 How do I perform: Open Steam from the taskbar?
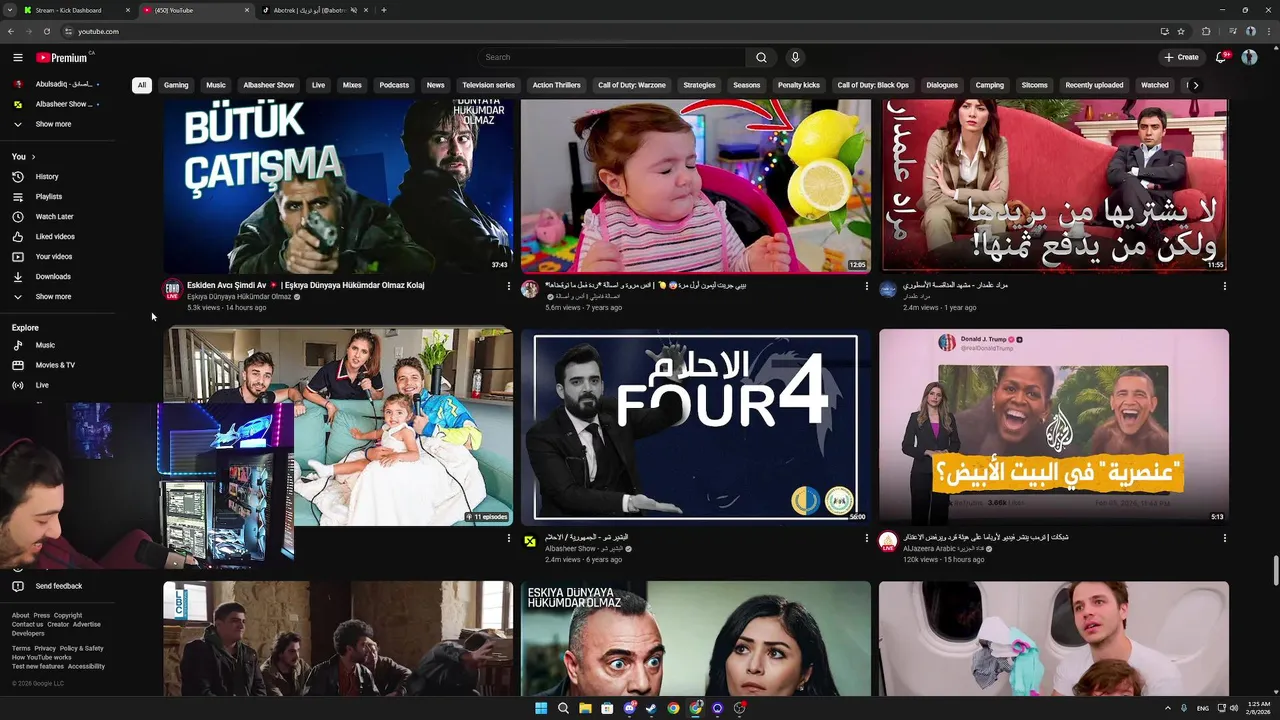click(x=651, y=708)
